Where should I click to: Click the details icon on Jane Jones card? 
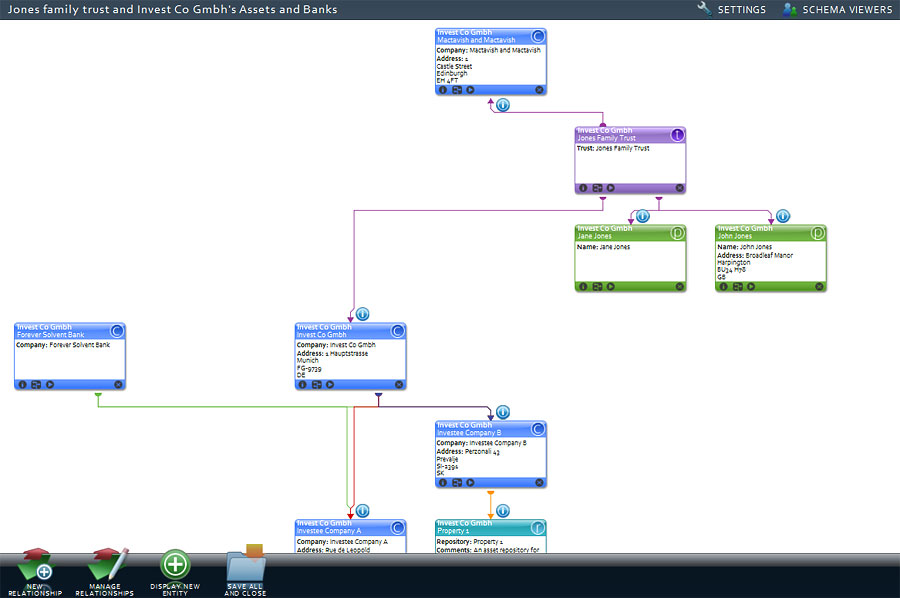597,286
